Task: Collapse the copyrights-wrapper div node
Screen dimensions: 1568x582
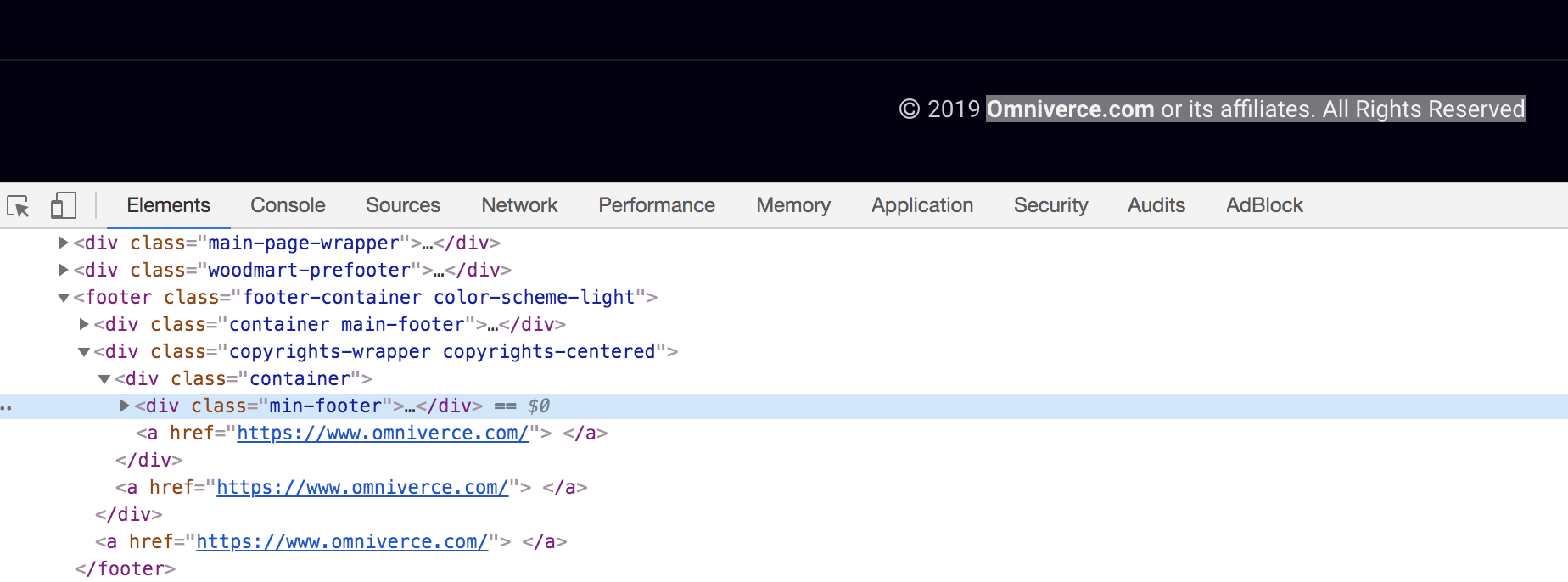Action: [x=84, y=352]
